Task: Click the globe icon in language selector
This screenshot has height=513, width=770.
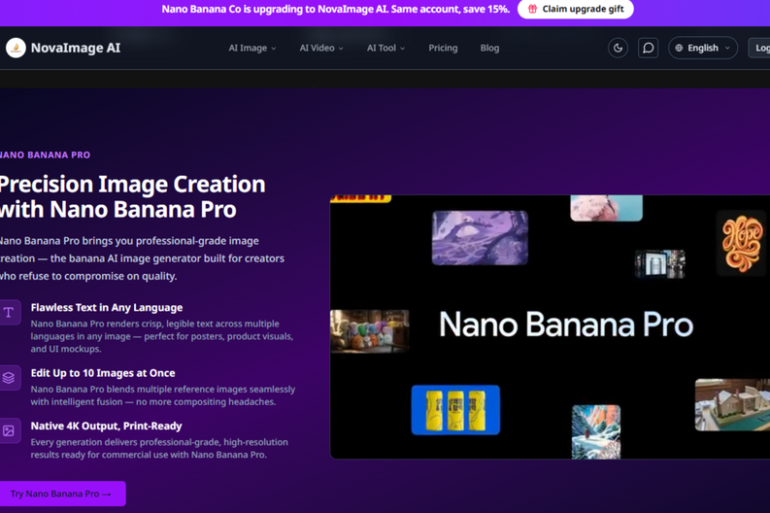Action: 679,48
